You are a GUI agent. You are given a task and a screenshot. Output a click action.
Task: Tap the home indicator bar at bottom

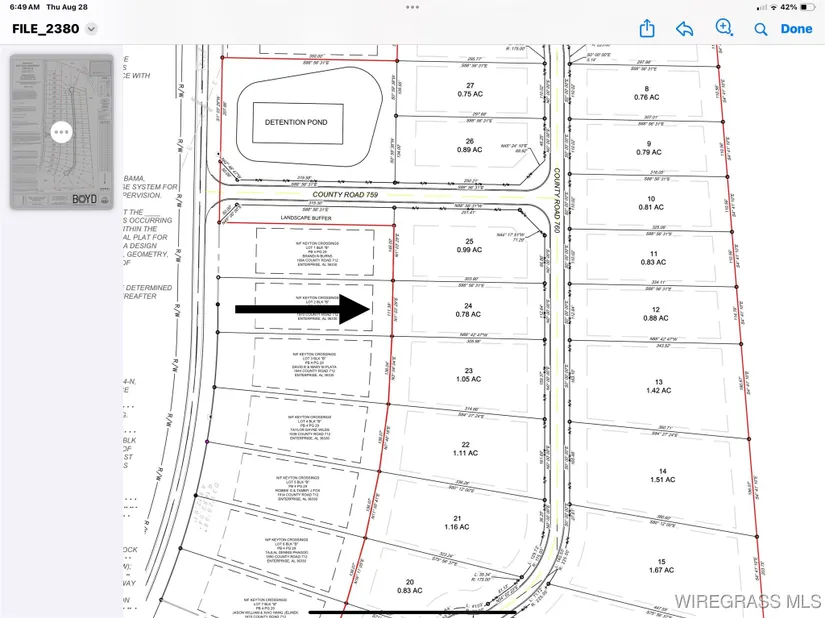(412, 612)
